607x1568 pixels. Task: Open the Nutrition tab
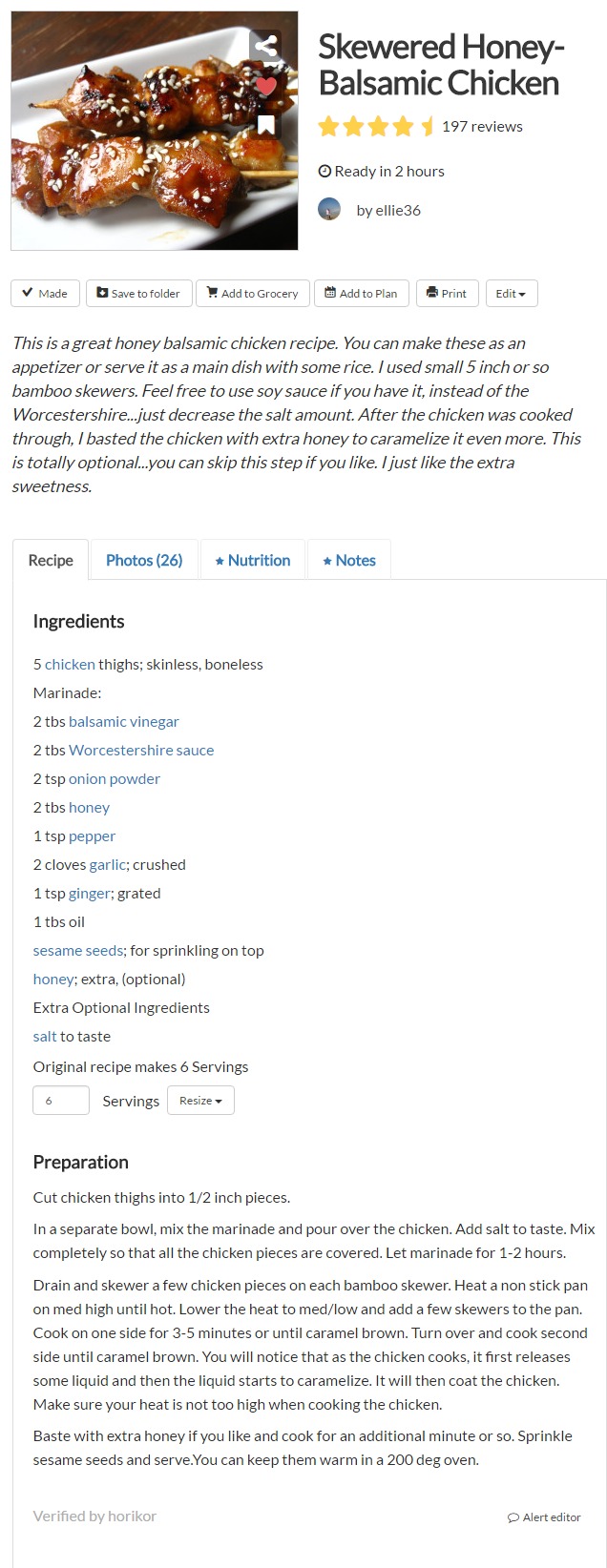coord(253,561)
